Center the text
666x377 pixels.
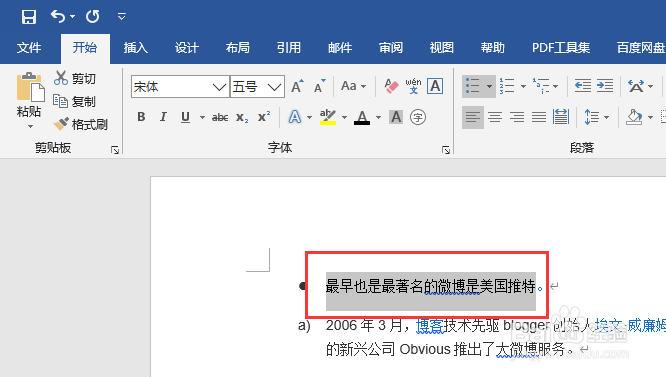[495, 117]
